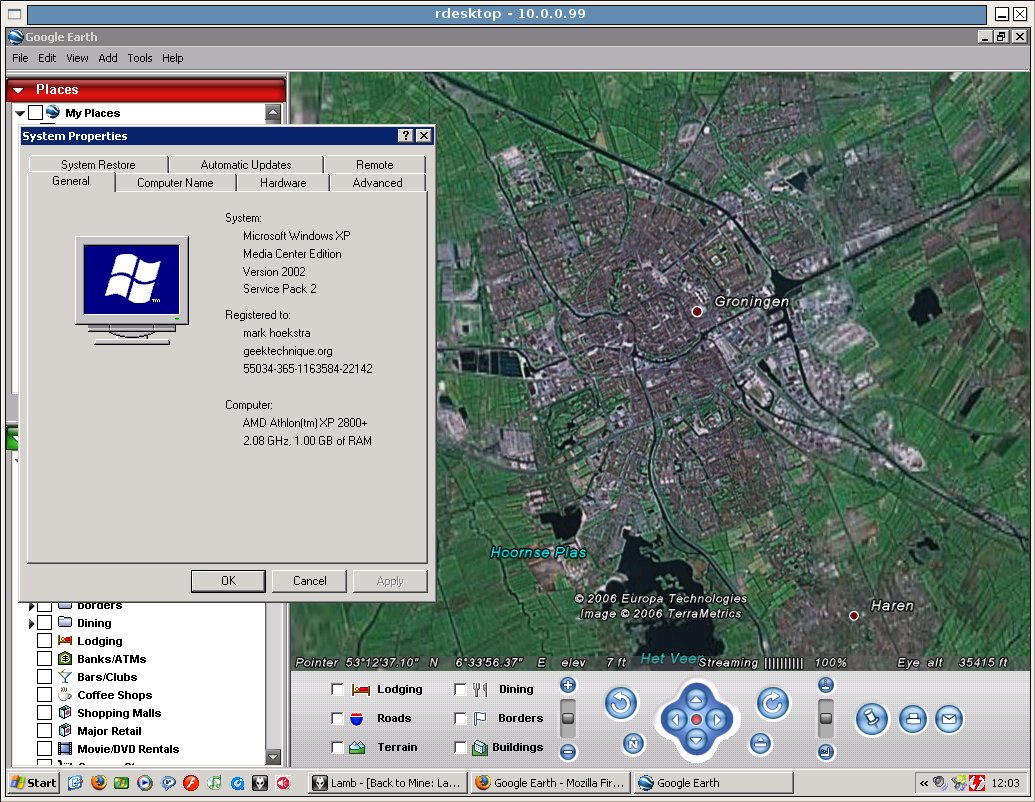Launch iTunes from the quick launch bar
Image resolution: width=1035 pixels, height=802 pixels.
click(x=215, y=783)
